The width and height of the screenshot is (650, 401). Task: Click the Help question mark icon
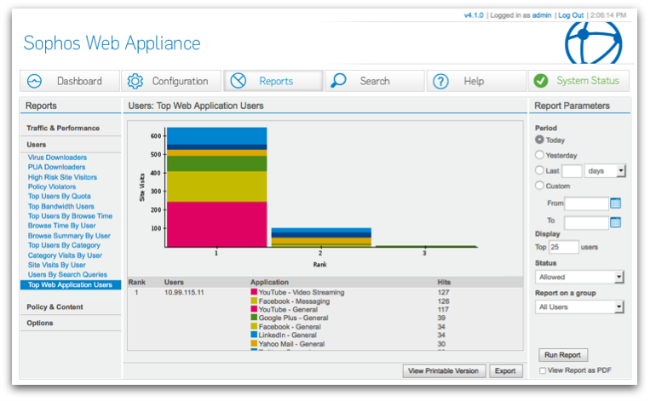441,81
